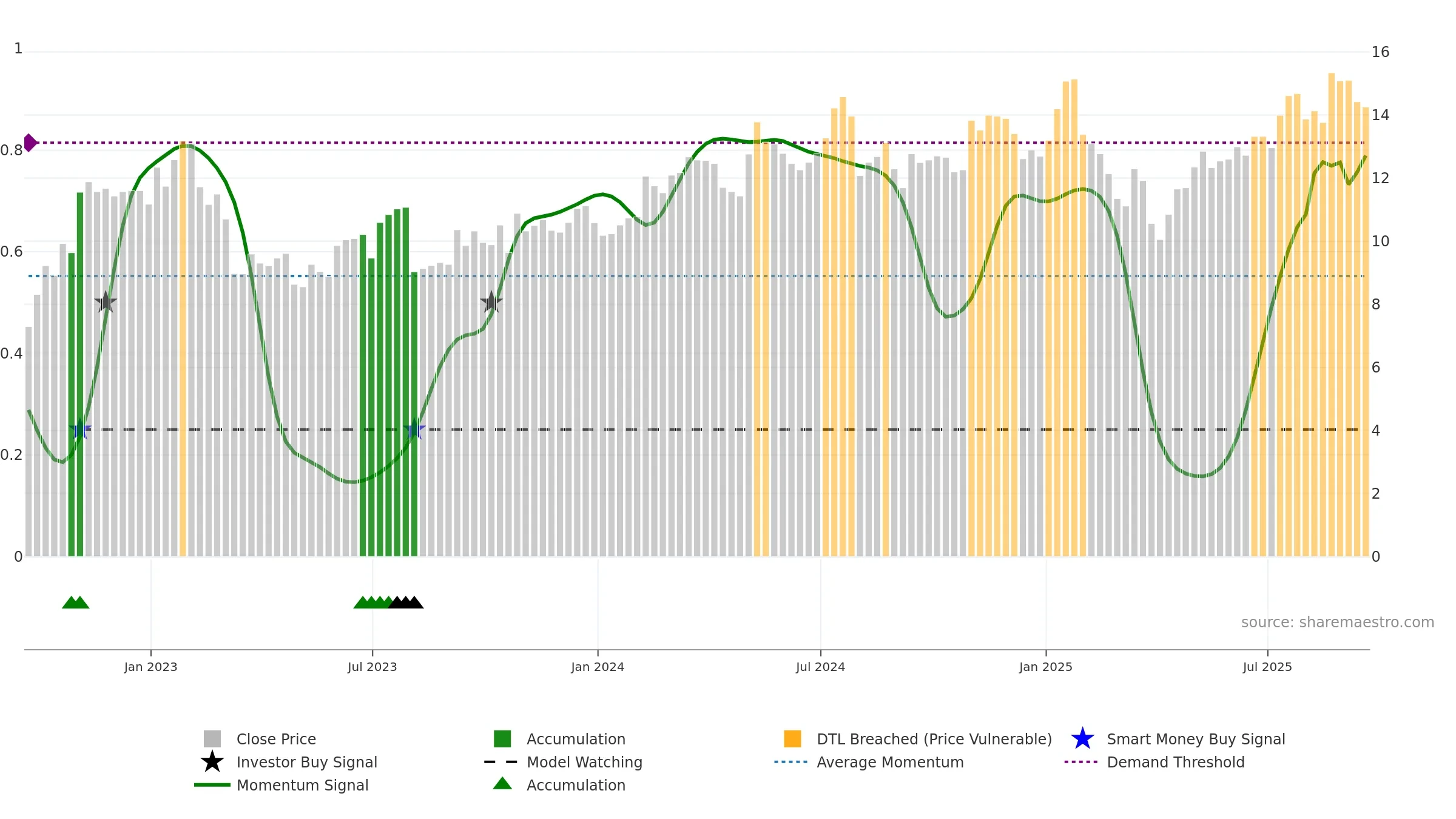
Task: Click the Jul 2025 axis label
Action: pos(1267,667)
